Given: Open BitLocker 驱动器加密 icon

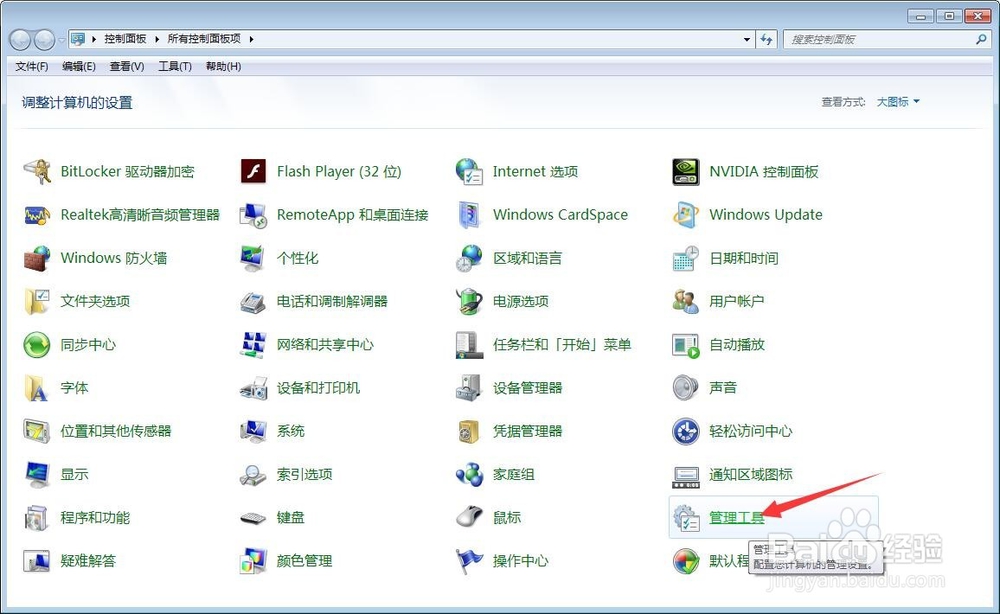Looking at the screenshot, I should pos(37,172).
